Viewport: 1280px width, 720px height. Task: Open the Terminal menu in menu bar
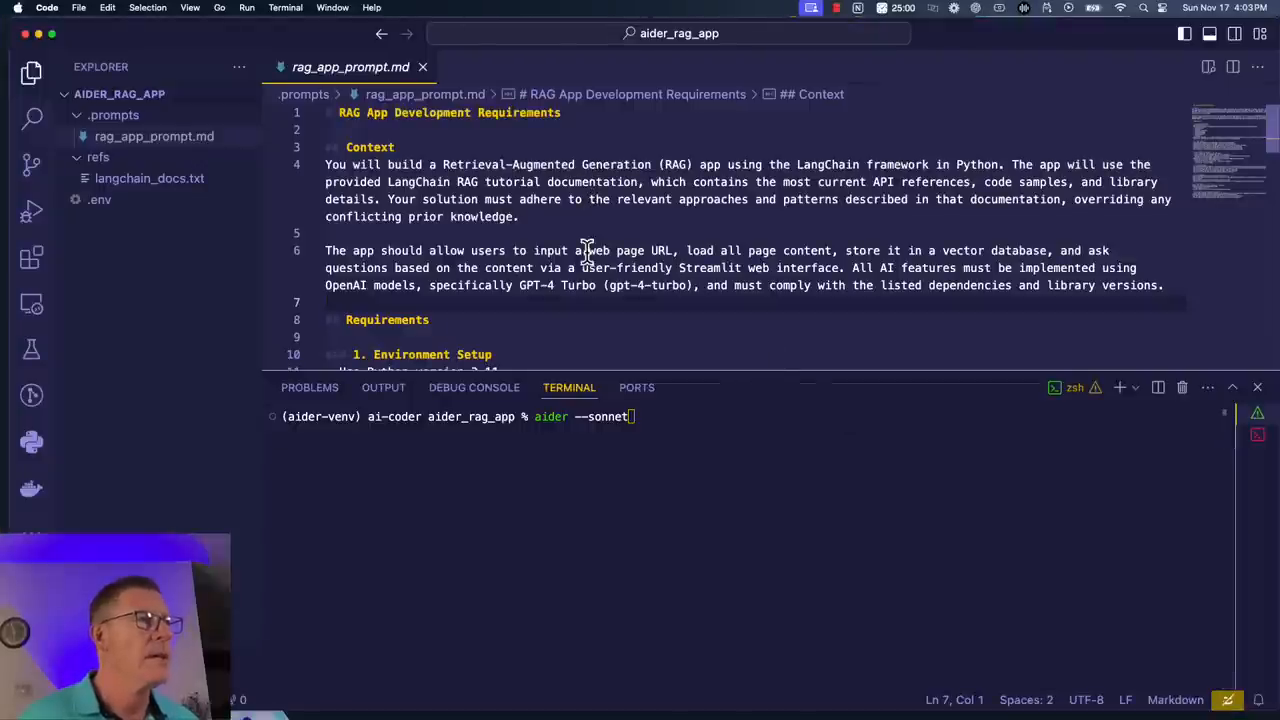pos(285,8)
